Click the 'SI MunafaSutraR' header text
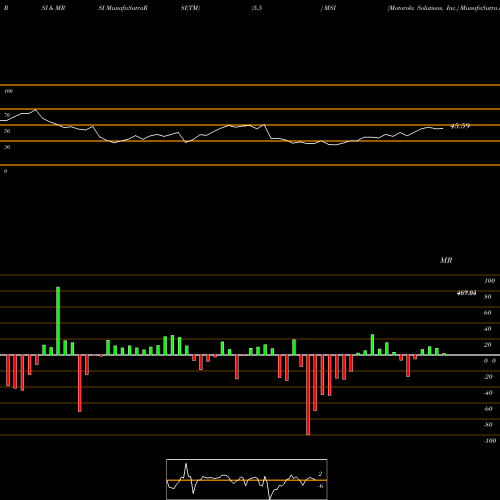The width and height of the screenshot is (500, 500). 123,8
